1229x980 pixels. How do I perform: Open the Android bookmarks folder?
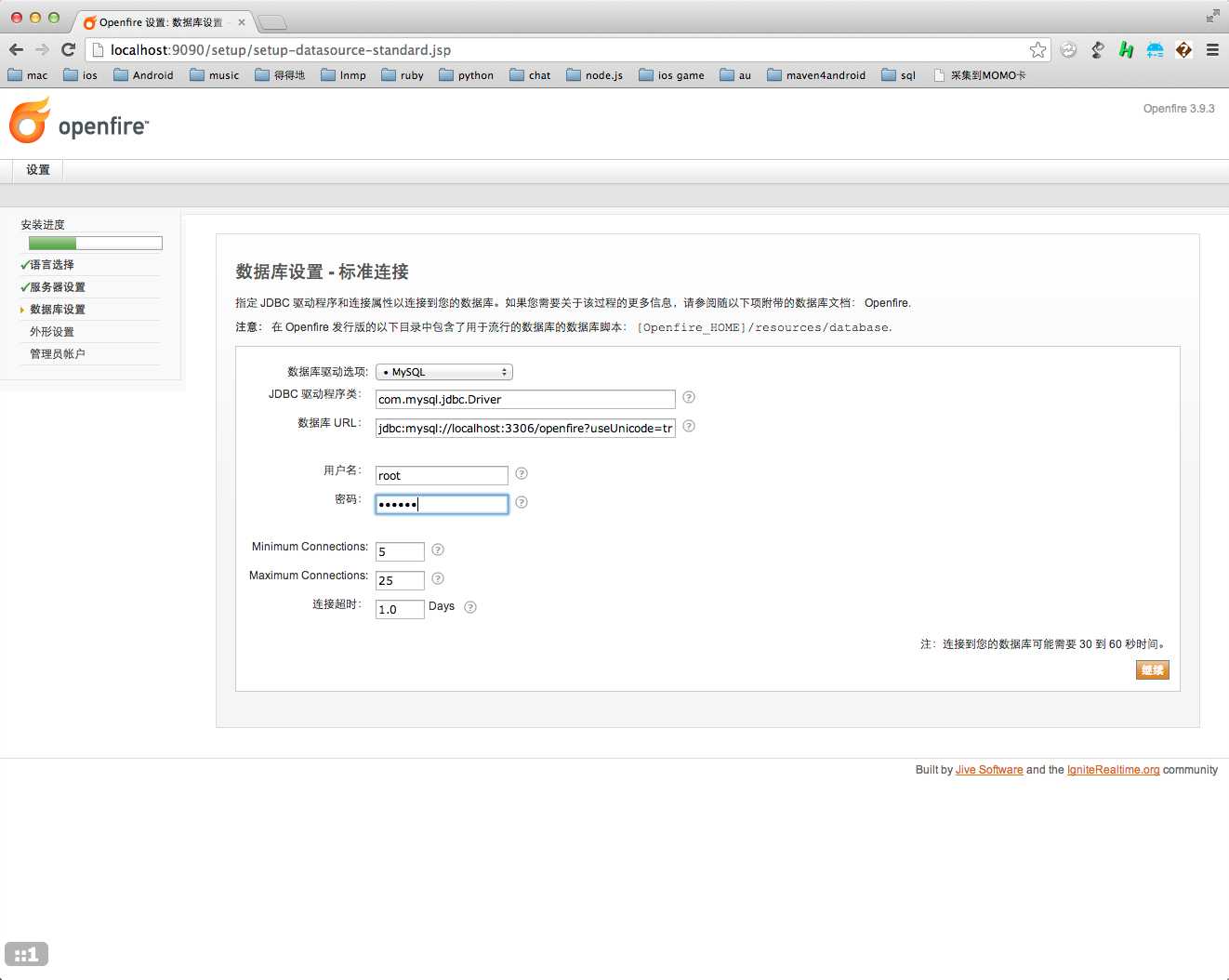click(143, 75)
